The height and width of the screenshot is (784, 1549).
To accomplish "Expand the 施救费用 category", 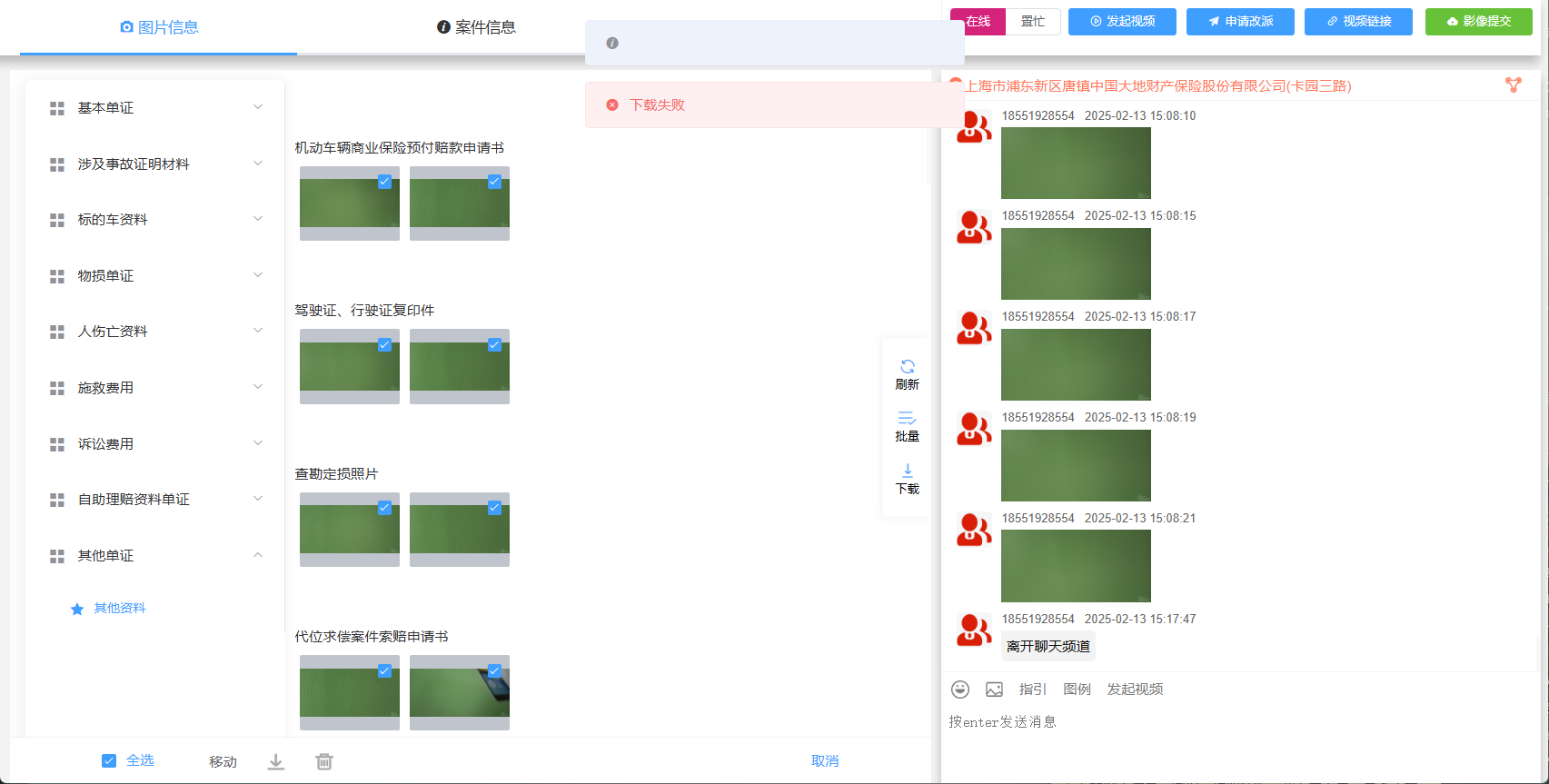I will (x=155, y=388).
